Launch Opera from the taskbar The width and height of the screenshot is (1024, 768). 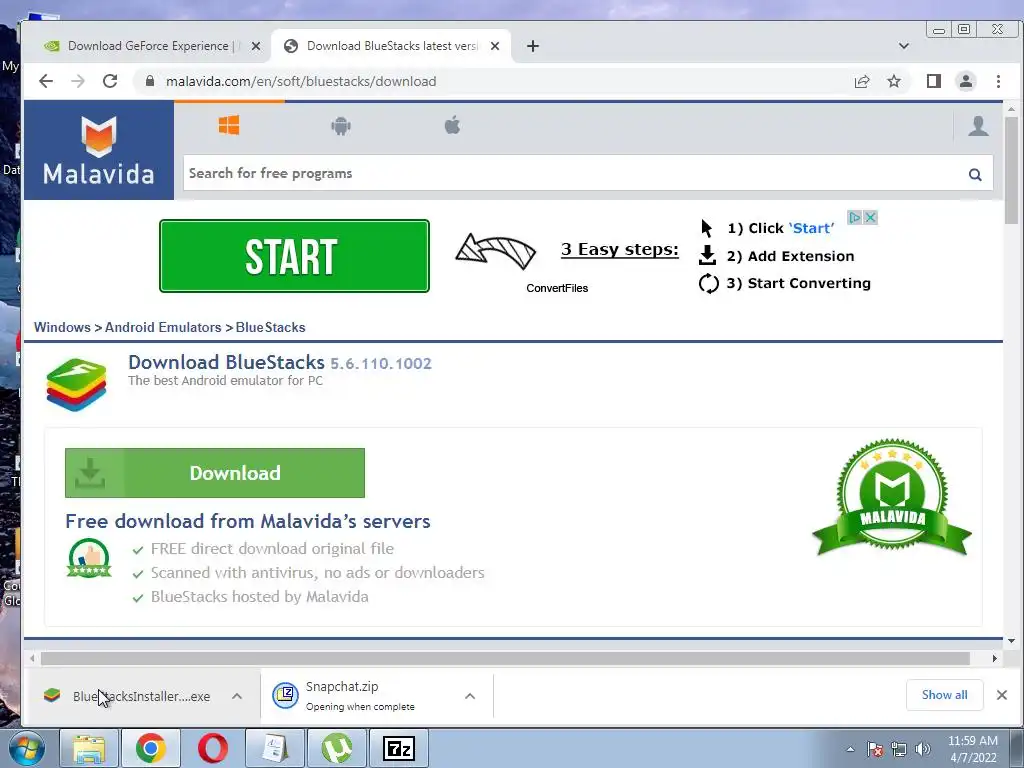[213, 748]
